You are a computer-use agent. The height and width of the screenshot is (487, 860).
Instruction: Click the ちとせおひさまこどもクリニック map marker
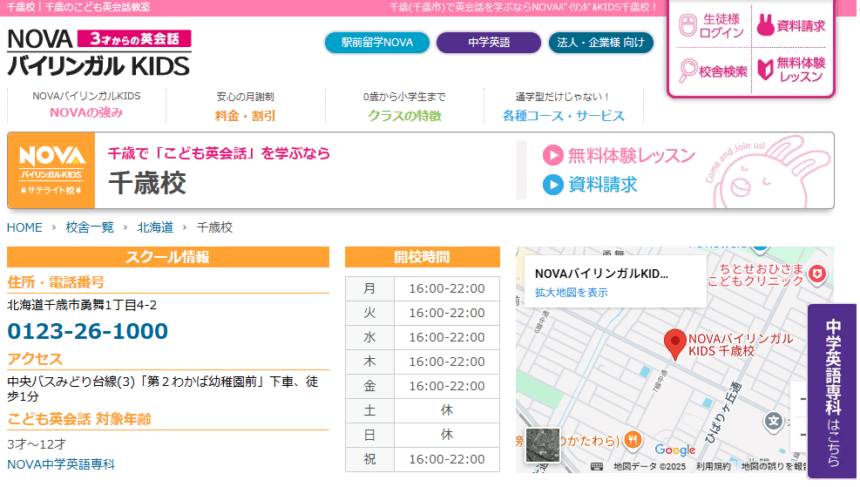coord(818,273)
